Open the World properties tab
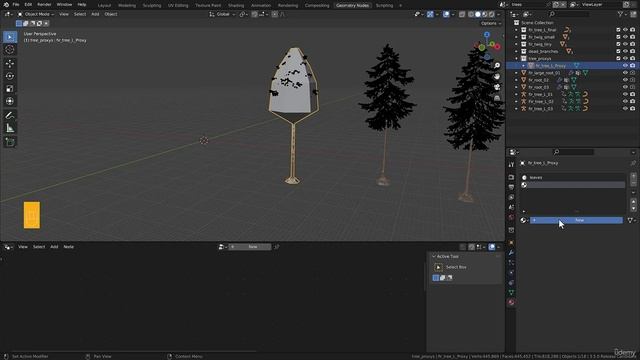The height and width of the screenshot is (360, 640). click(511, 218)
